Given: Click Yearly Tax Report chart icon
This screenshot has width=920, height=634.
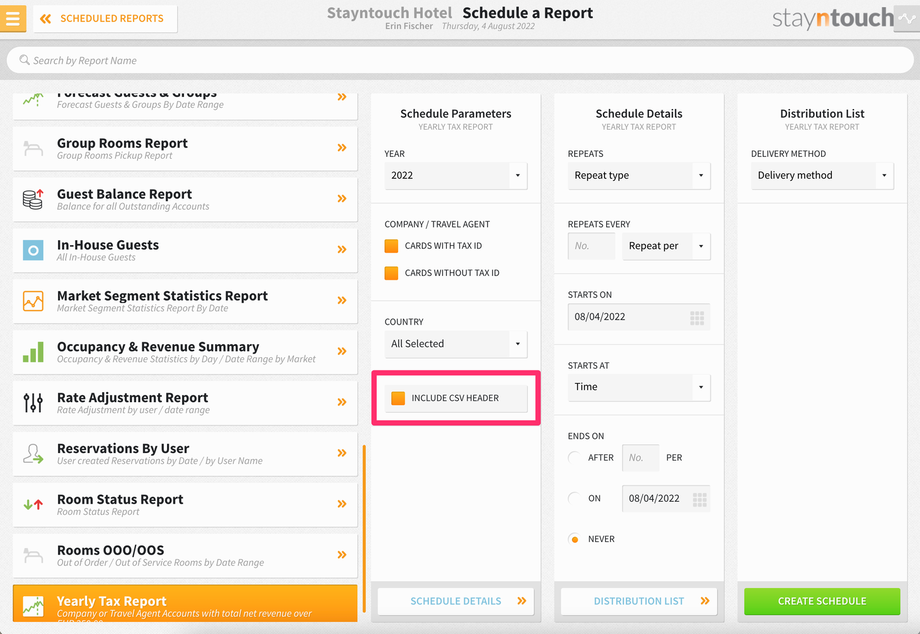Looking at the screenshot, I should tap(33, 606).
